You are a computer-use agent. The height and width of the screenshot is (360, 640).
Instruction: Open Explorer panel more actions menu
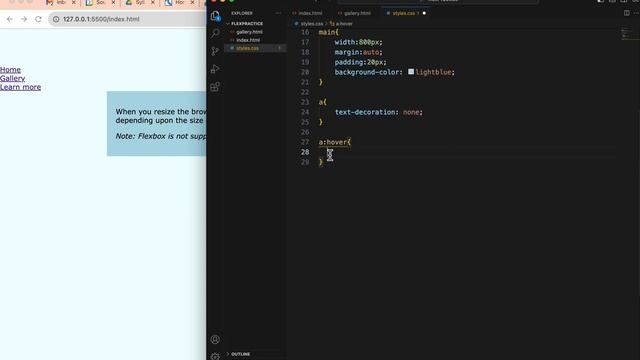[x=278, y=13]
